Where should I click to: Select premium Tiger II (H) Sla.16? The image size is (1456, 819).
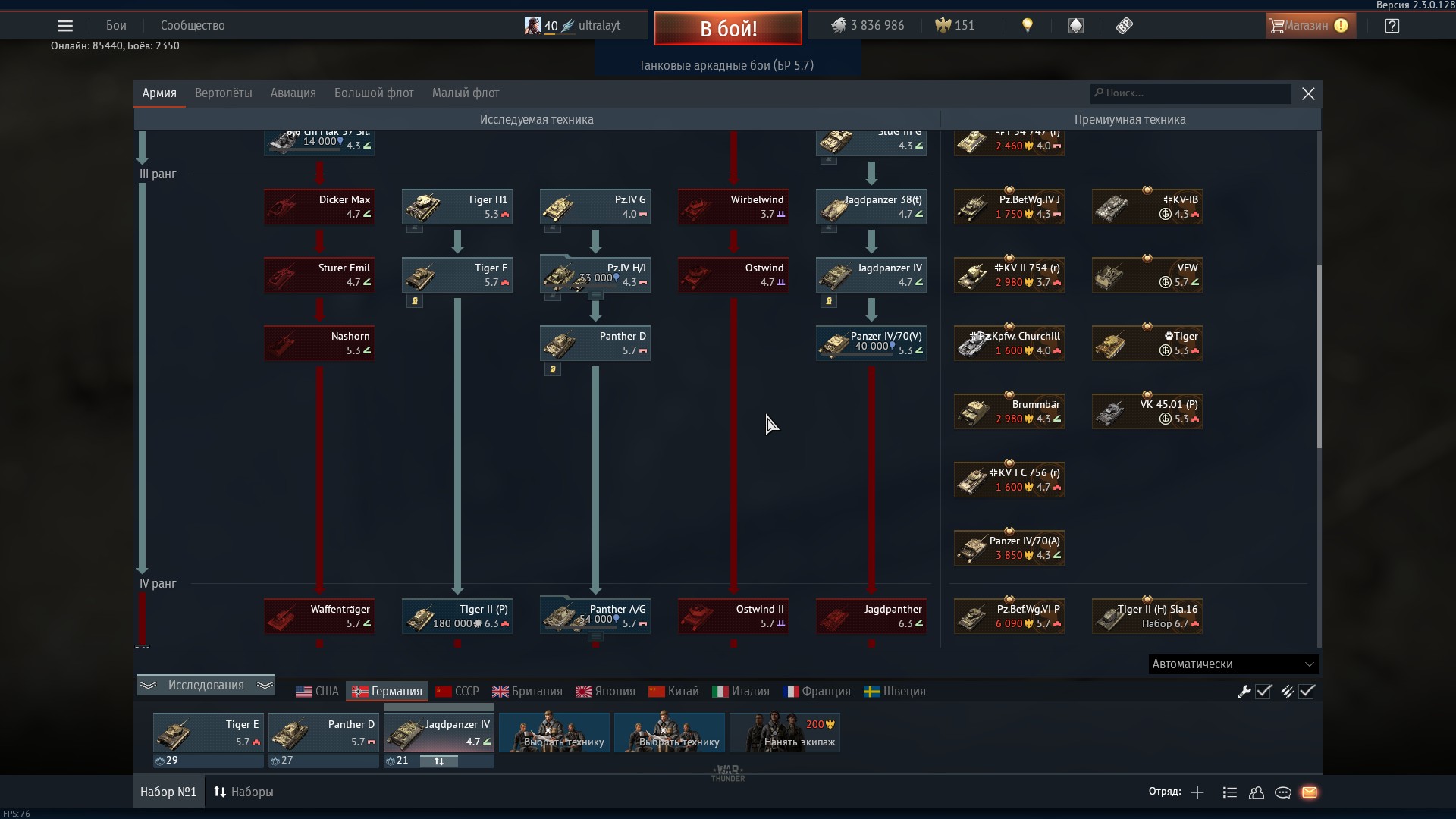(x=1147, y=617)
